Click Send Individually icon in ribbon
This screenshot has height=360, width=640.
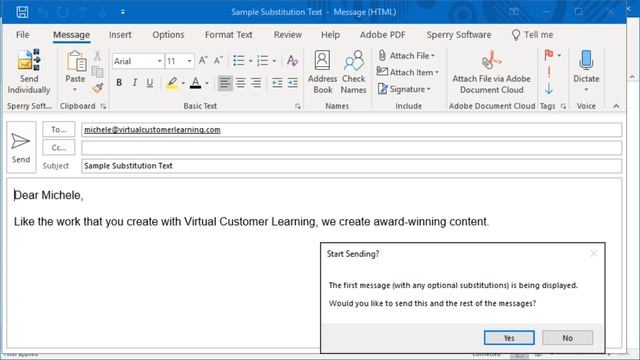(29, 72)
